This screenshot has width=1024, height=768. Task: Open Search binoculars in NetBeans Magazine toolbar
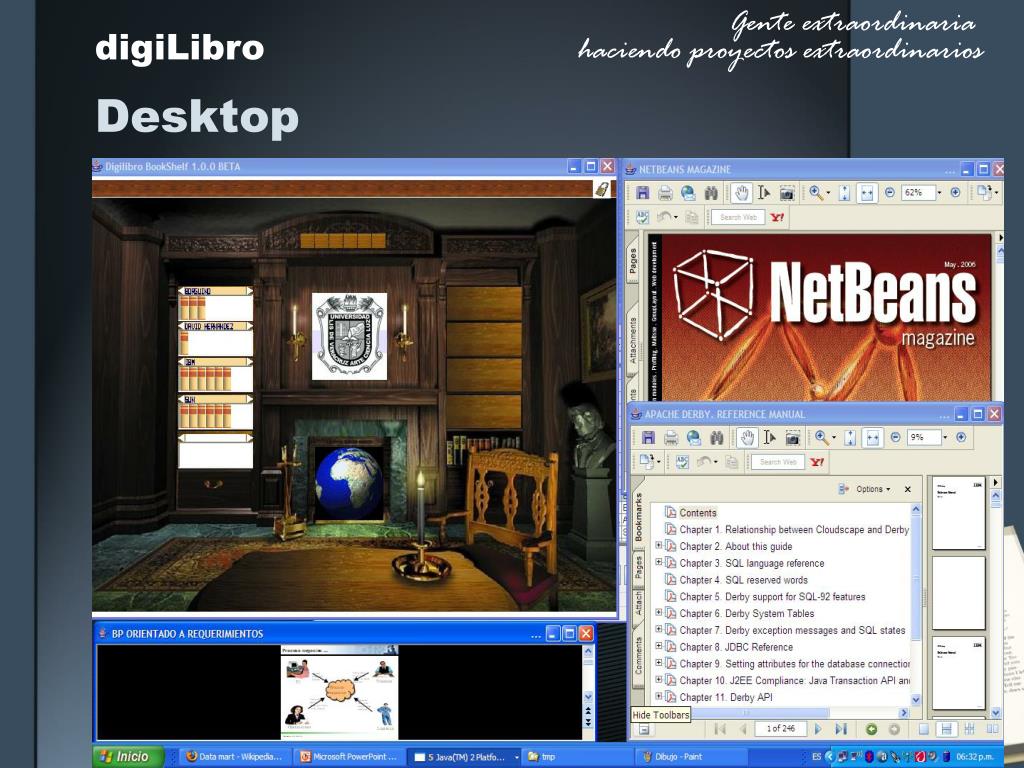(x=711, y=193)
